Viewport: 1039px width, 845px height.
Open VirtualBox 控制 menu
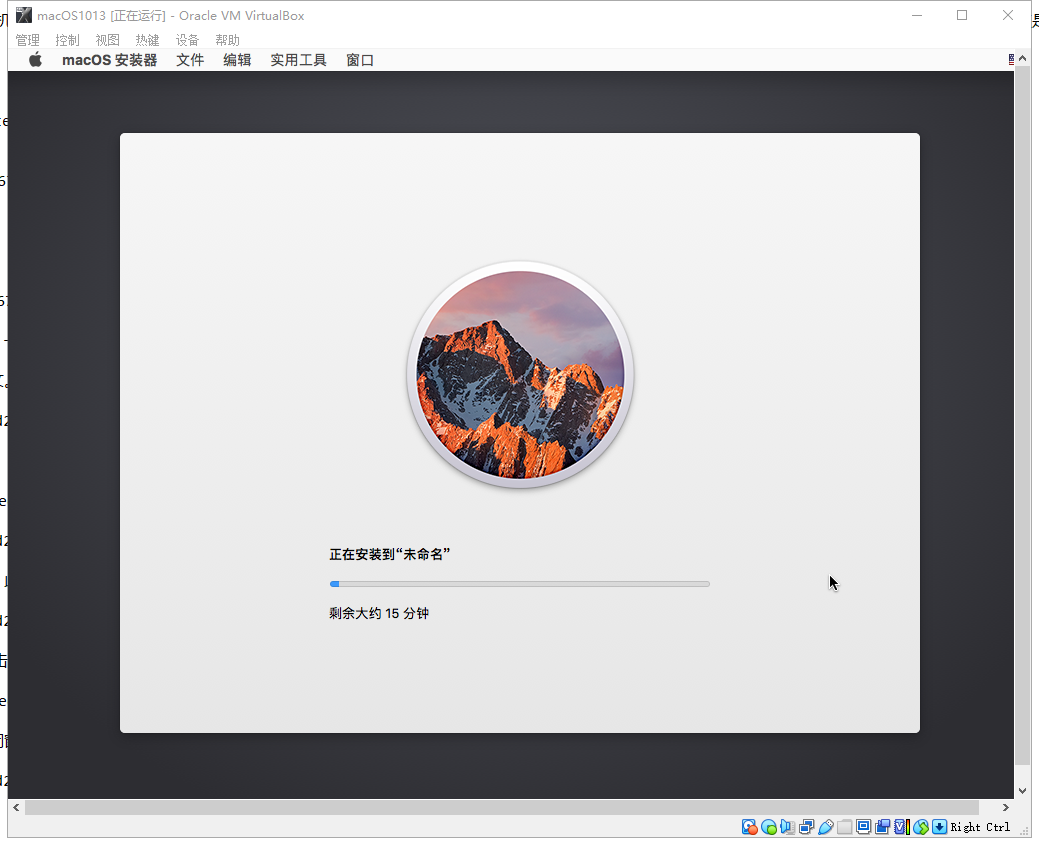68,40
